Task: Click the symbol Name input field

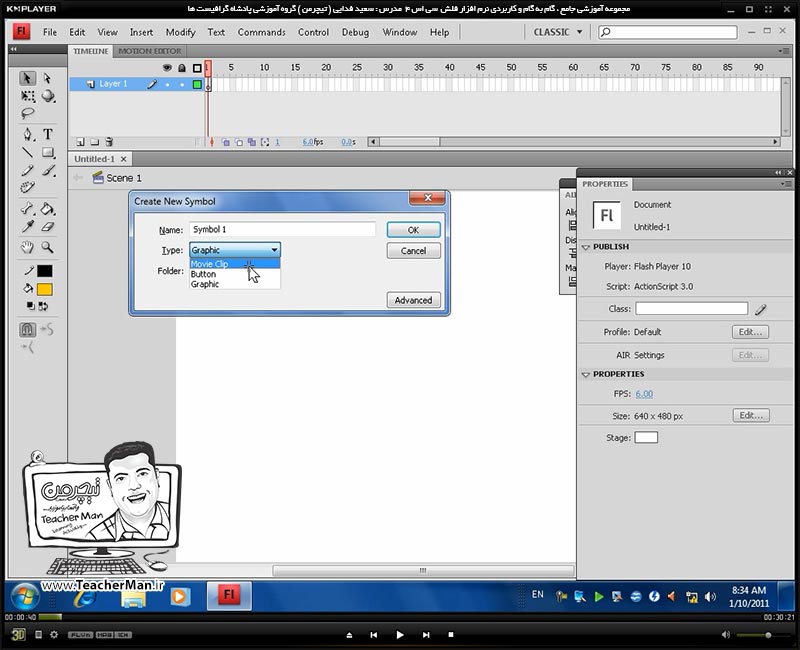Action: point(282,230)
